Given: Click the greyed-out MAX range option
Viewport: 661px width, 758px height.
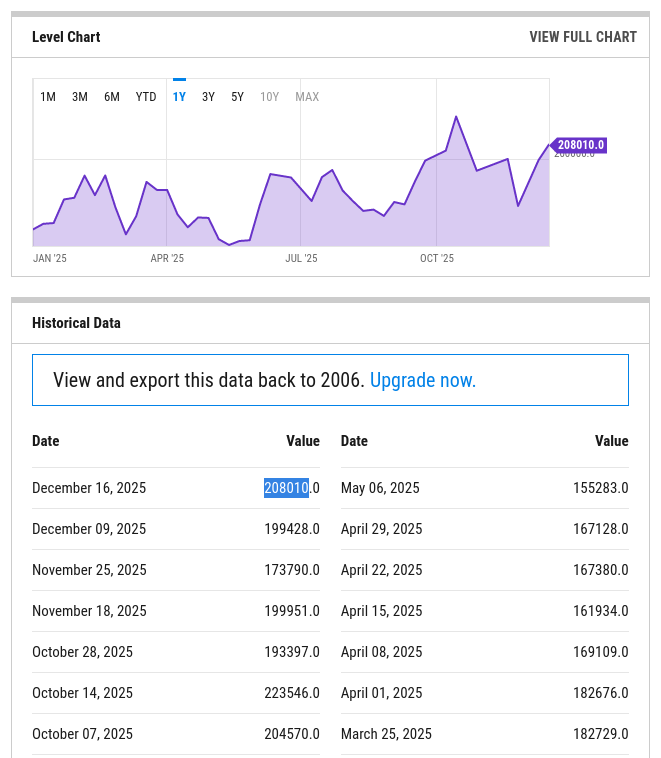Looking at the screenshot, I should 307,97.
